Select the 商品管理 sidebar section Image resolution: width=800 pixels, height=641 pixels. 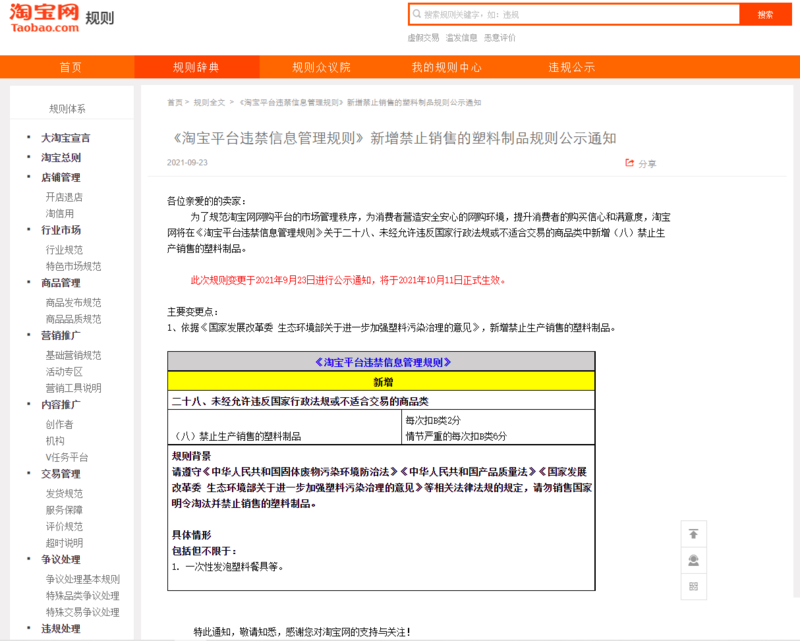(x=61, y=283)
